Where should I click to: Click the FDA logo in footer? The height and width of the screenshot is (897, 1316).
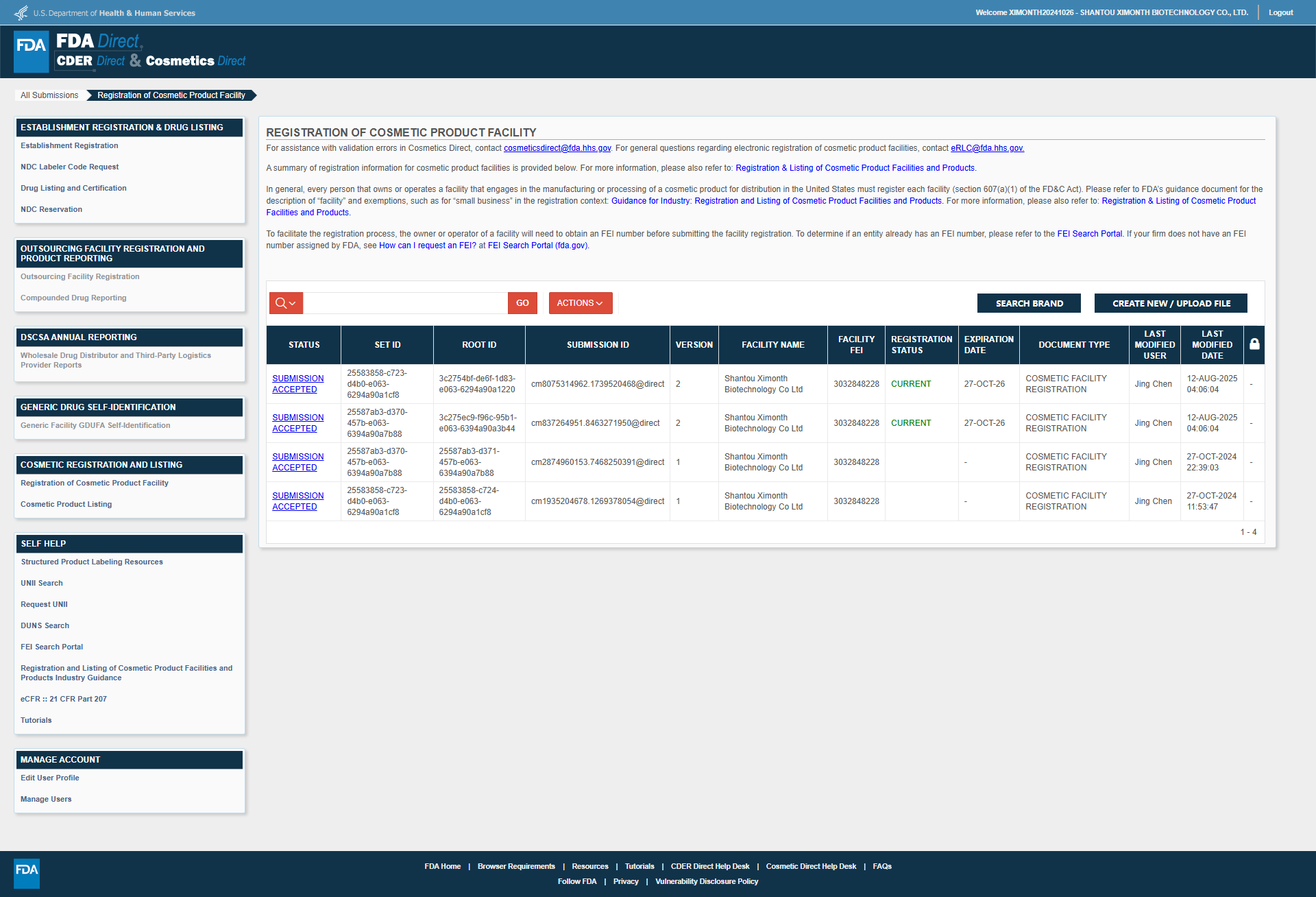tap(27, 873)
